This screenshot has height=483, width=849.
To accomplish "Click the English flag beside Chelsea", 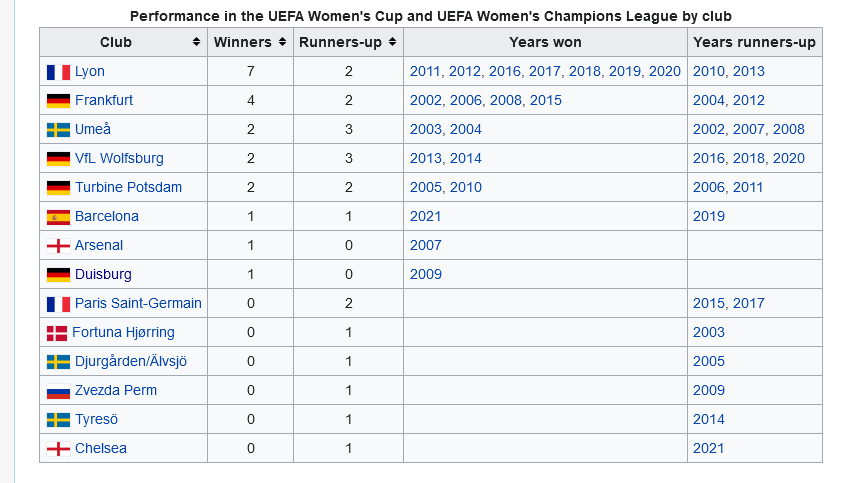I will click(58, 449).
